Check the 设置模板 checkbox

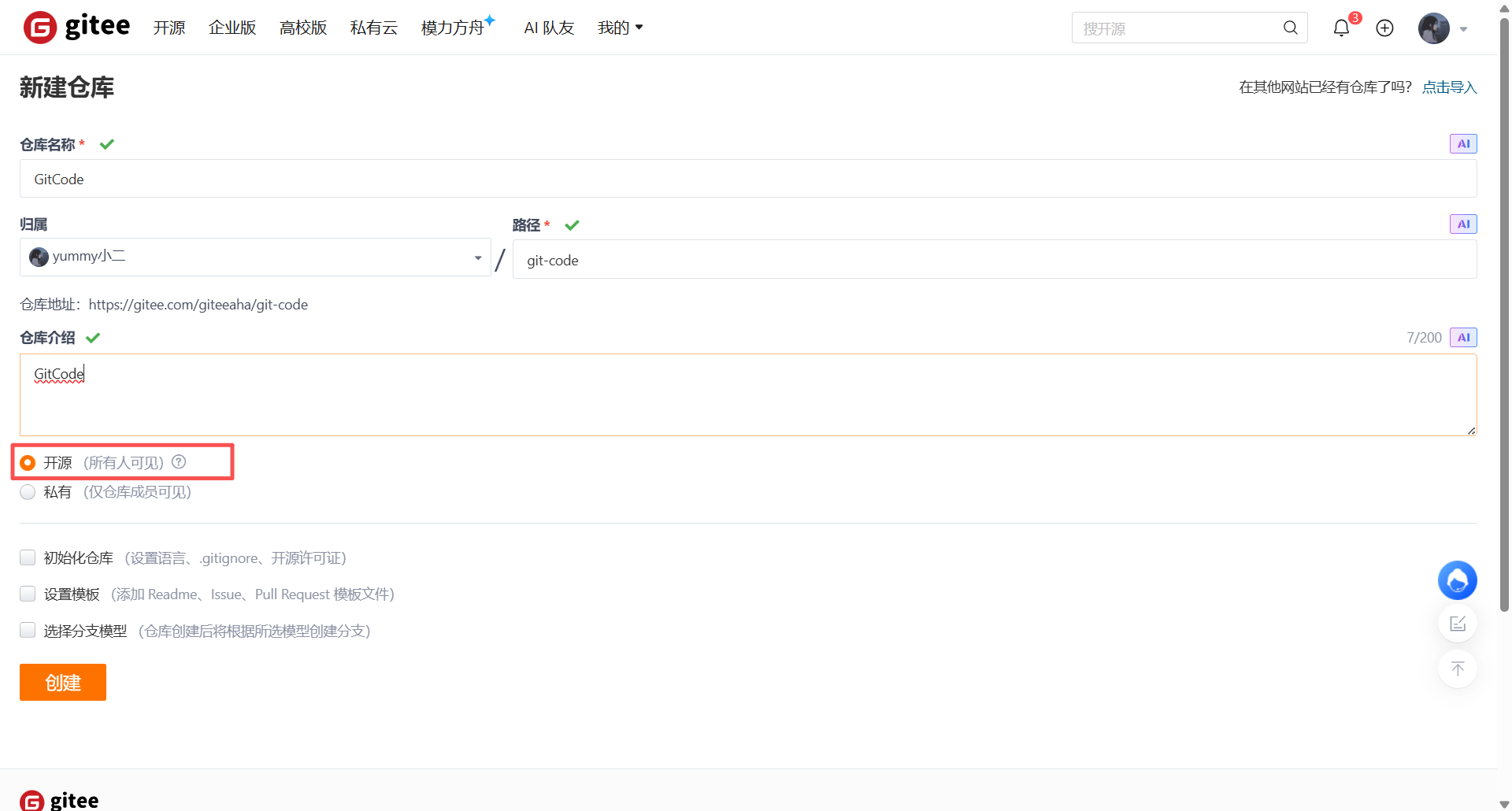(28, 594)
